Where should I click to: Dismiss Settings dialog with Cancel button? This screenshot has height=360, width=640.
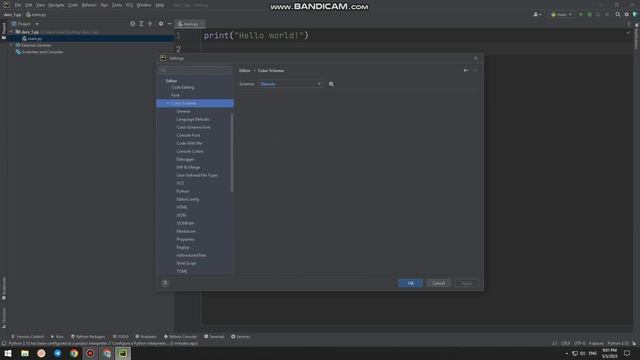tap(438, 283)
